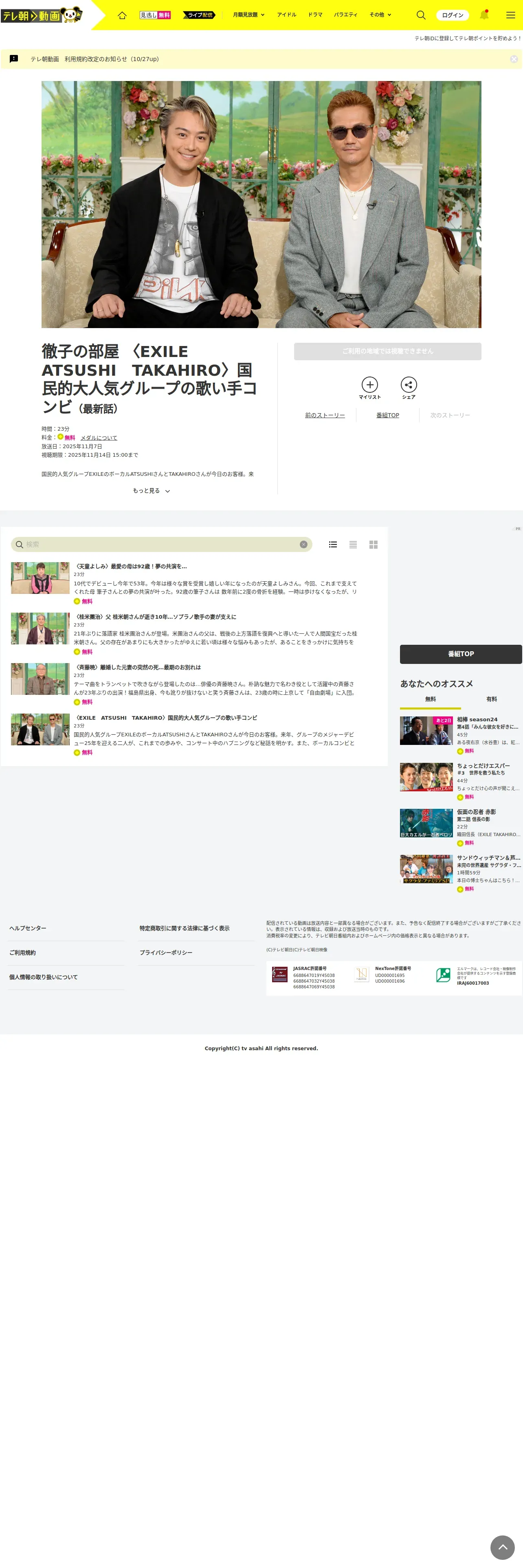Screen dimensions: 523x1568
Task: Click テレ朝IDに登録 points prompt text
Action: pos(468,38)
